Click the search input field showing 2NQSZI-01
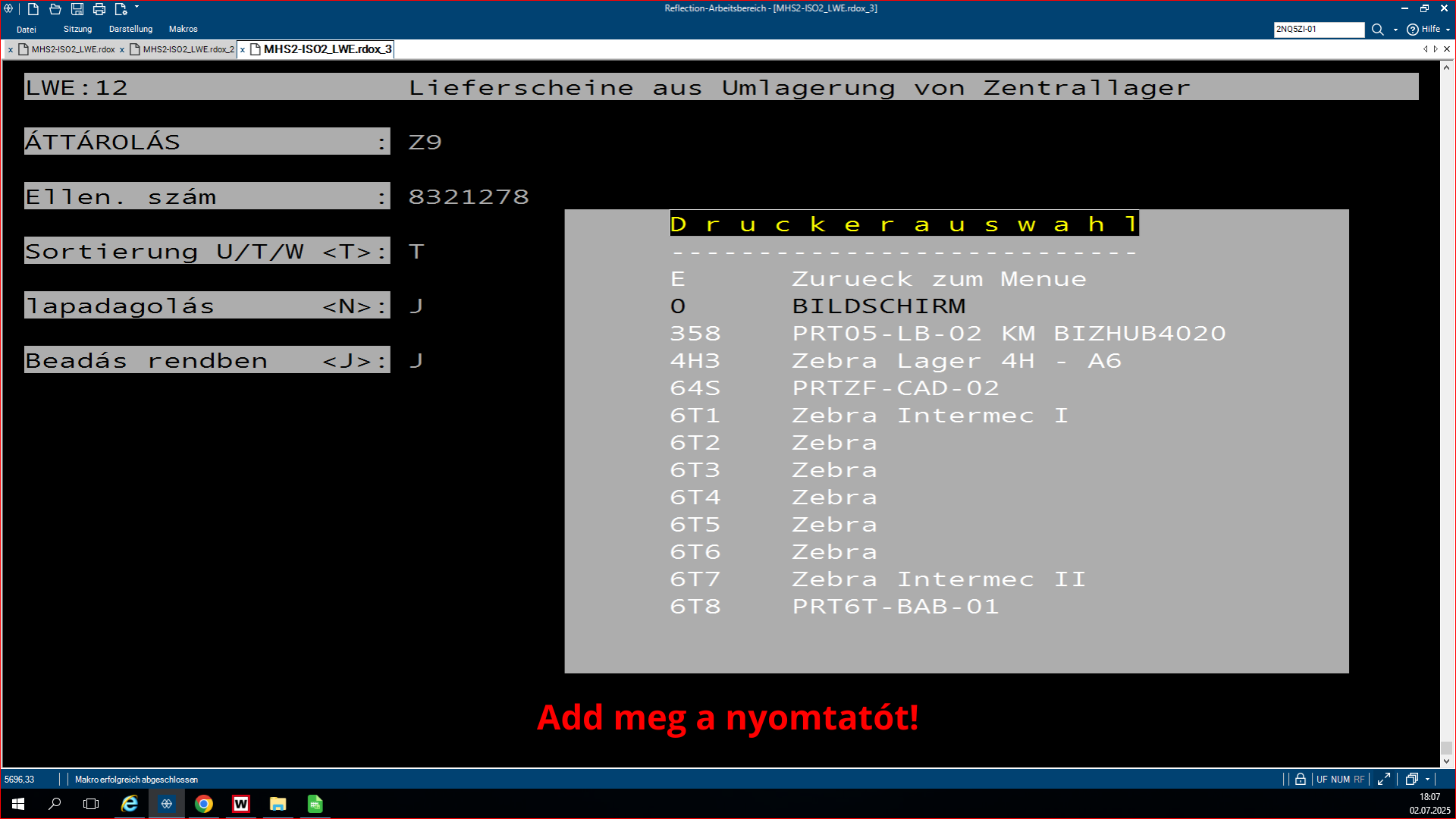1456x819 pixels. click(x=1318, y=30)
